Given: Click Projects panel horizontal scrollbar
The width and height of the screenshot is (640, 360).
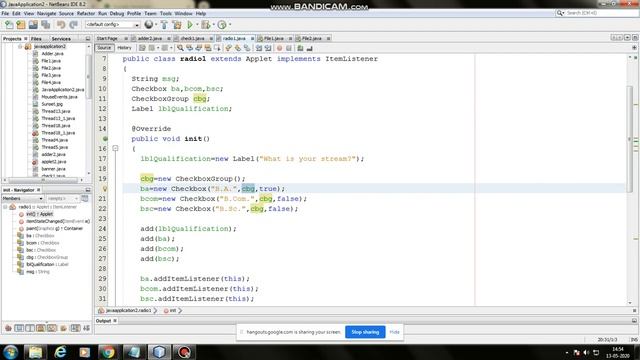Looking at the screenshot, I should pos(43,180).
